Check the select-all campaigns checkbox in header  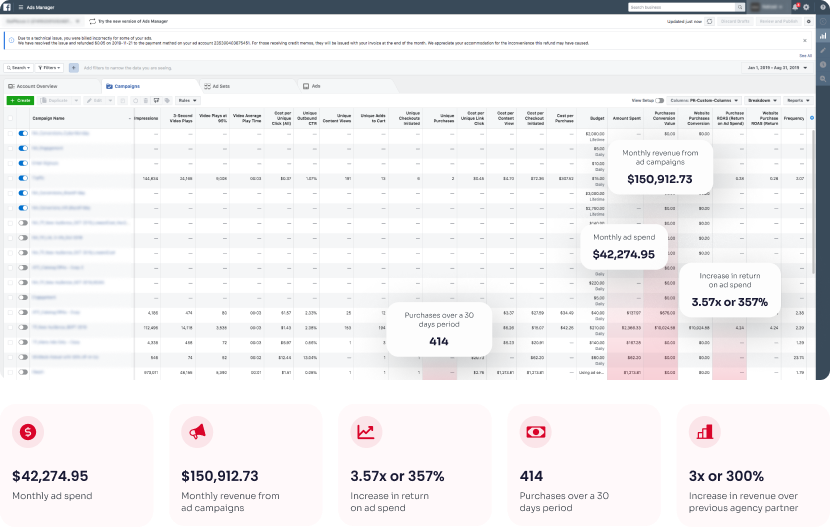click(x=11, y=118)
